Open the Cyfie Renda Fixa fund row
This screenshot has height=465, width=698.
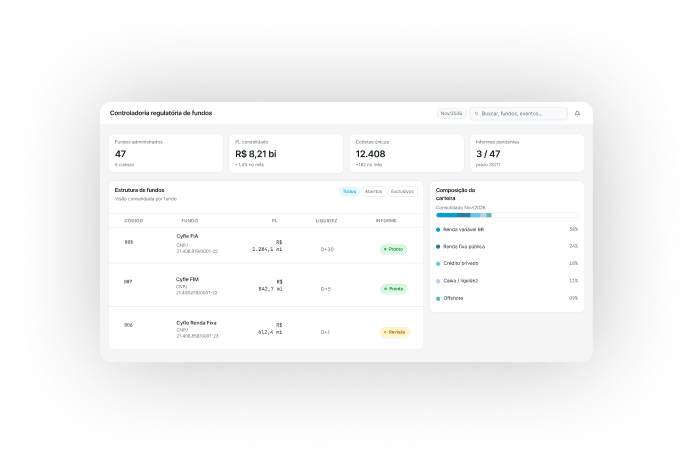(x=266, y=328)
